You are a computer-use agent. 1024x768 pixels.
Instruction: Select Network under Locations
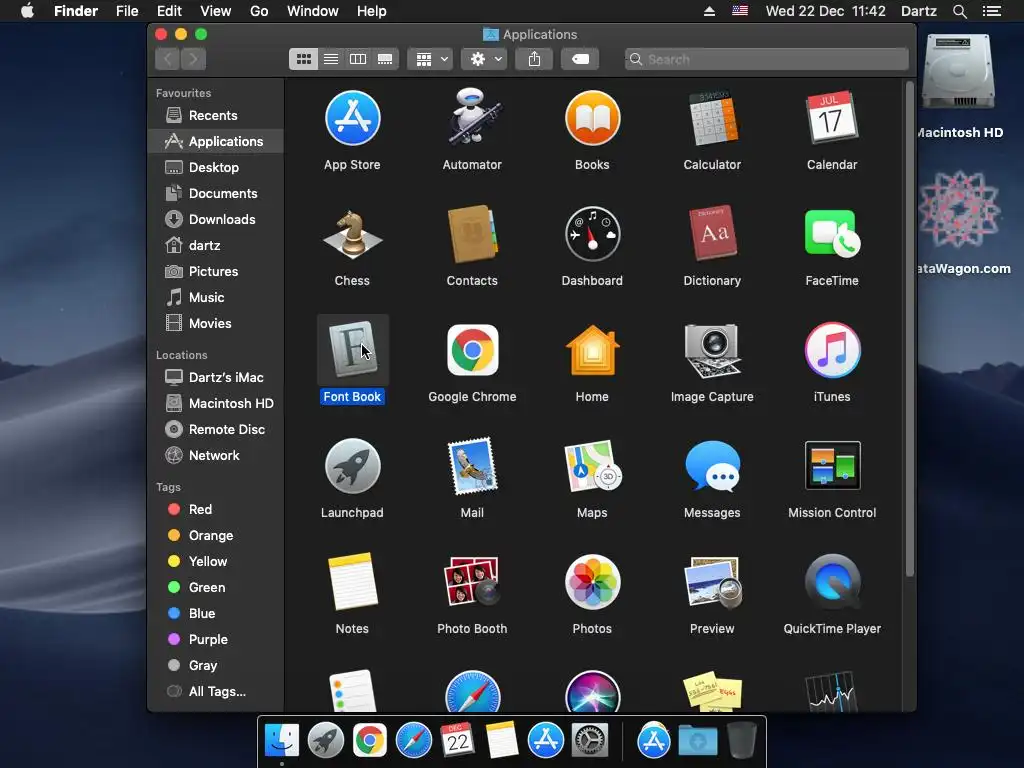[216, 456]
